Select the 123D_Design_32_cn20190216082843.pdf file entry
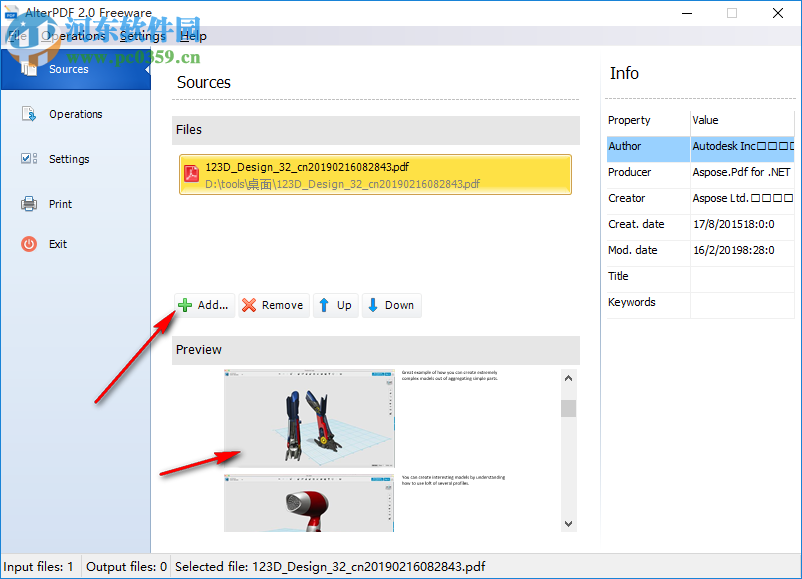The width and height of the screenshot is (802, 579). (x=375, y=175)
